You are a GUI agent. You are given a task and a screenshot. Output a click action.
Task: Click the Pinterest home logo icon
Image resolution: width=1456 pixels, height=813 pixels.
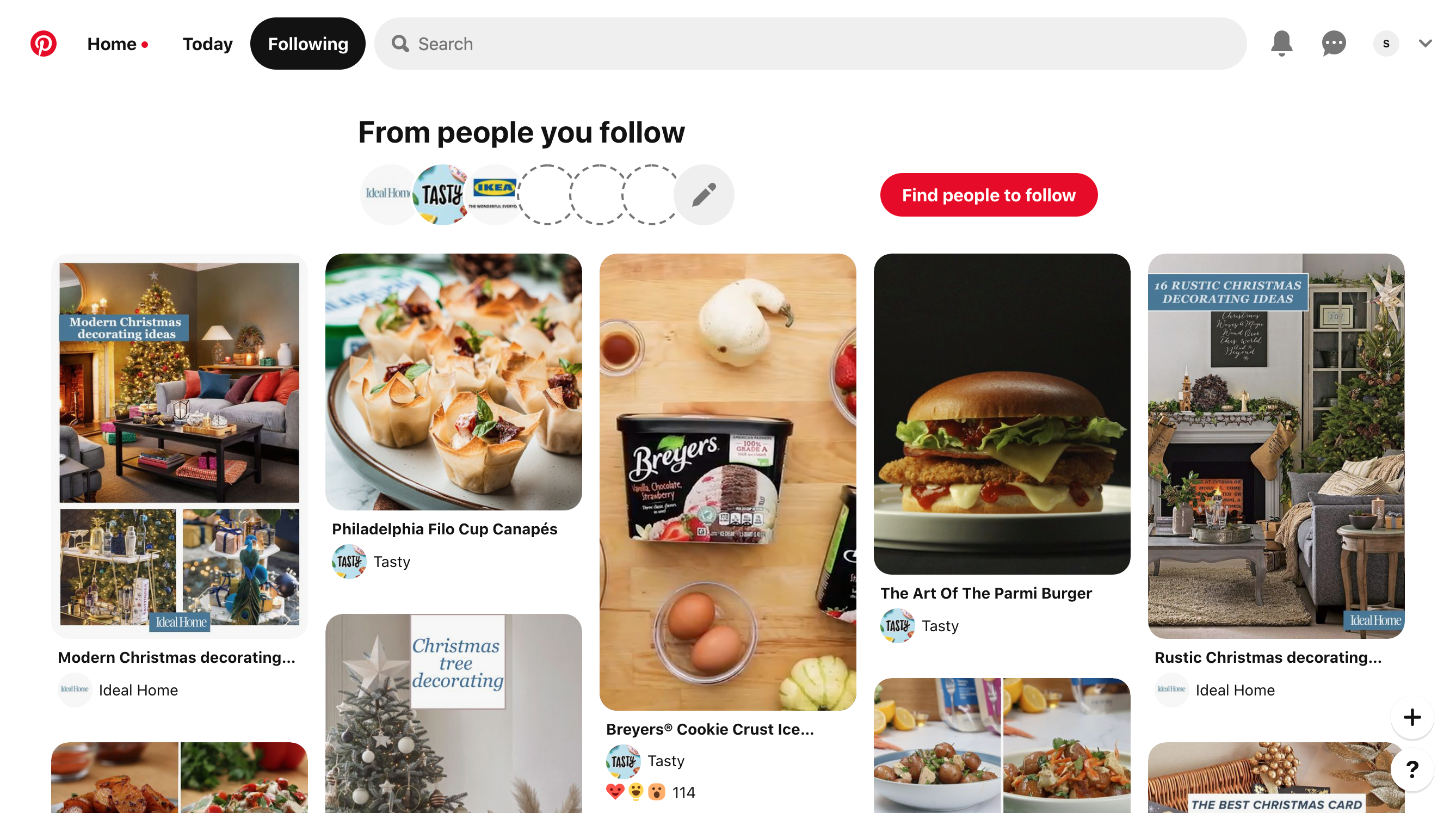[43, 42]
